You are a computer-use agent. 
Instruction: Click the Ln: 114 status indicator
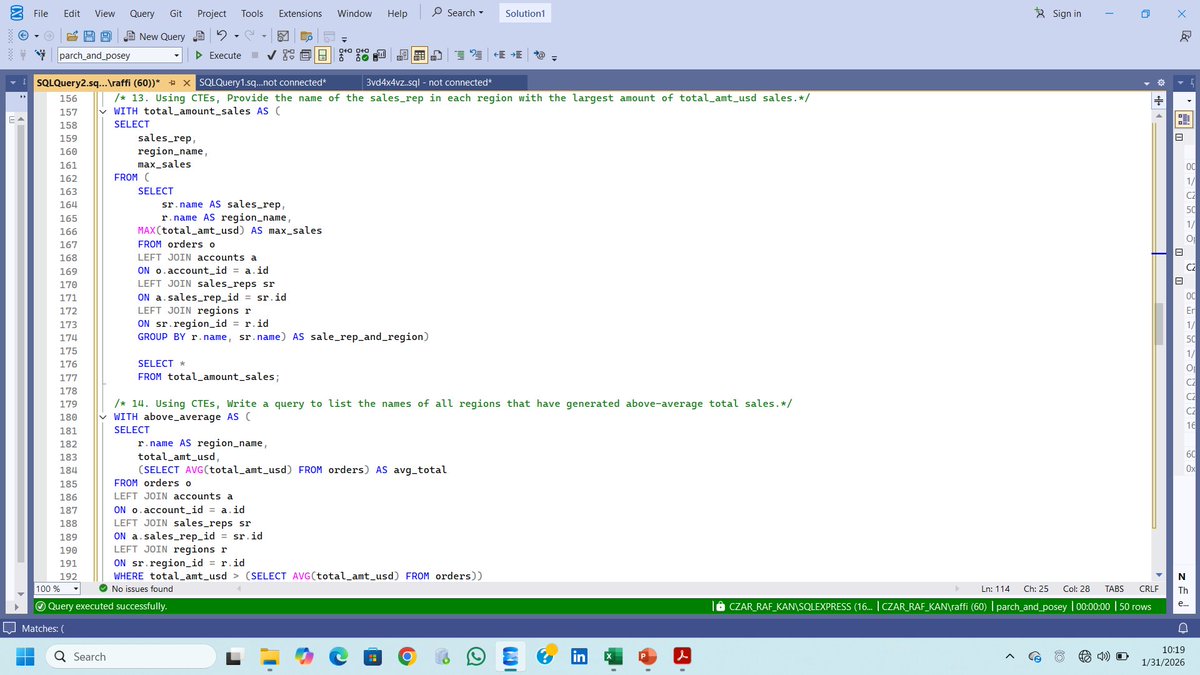click(995, 589)
